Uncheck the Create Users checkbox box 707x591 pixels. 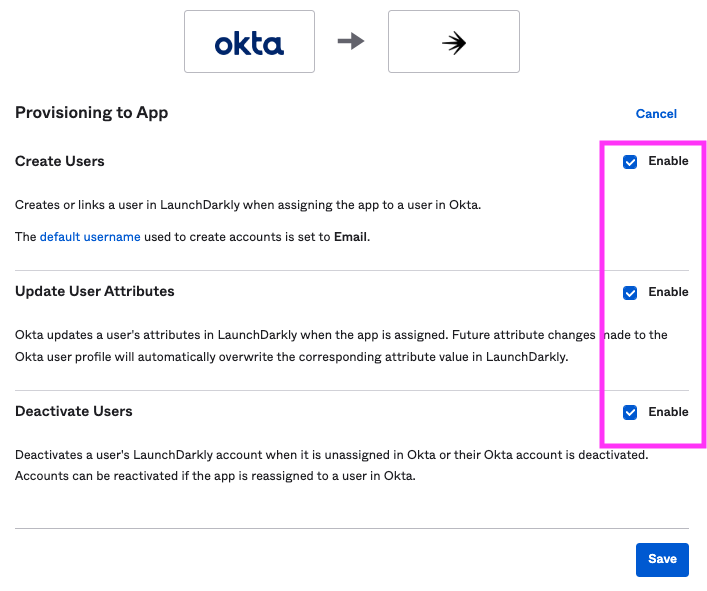tap(630, 162)
